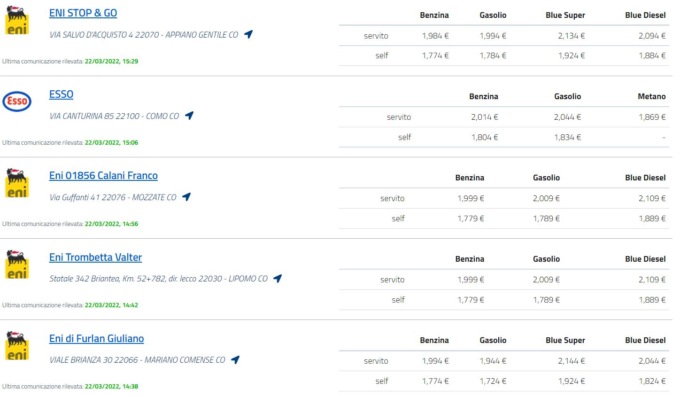
Task: Click the Eni logo beside Calani Franco
Action: [x=17, y=183]
